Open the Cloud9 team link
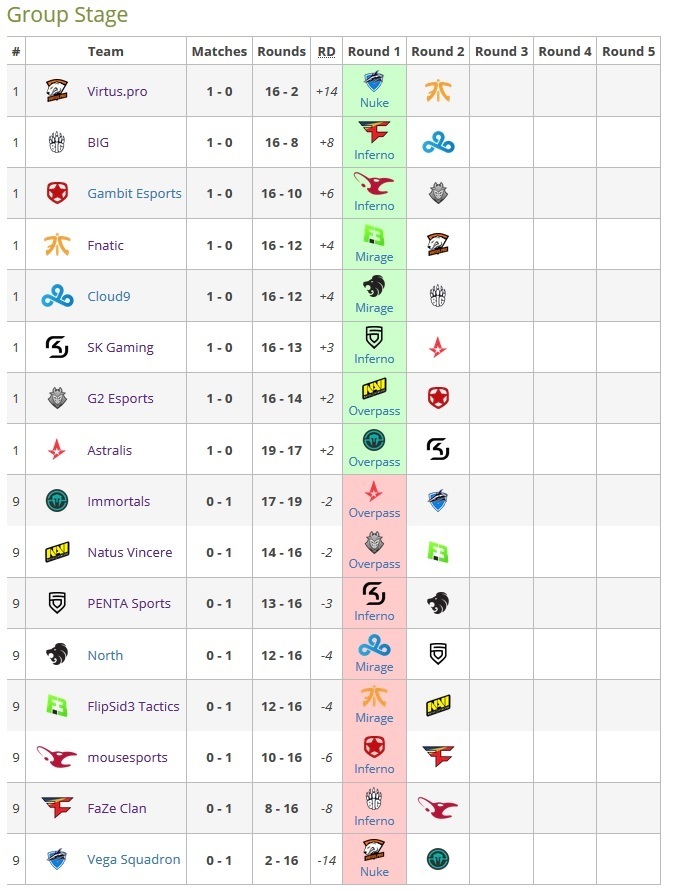Screen dimensions: 674x892 [x=109, y=296]
